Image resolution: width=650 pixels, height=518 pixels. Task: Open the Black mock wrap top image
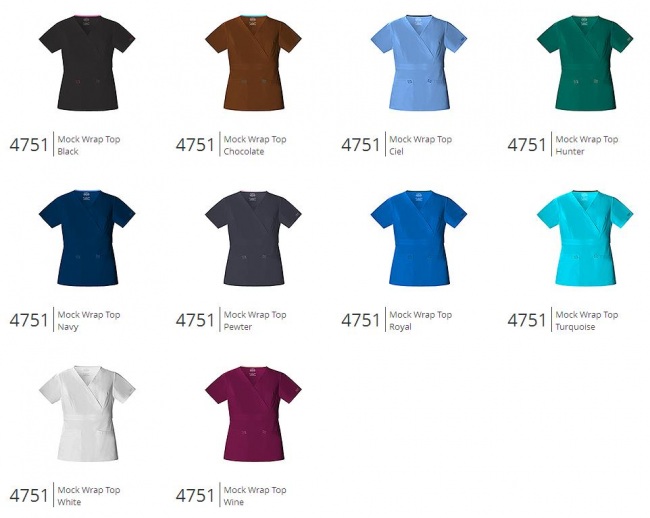87,63
